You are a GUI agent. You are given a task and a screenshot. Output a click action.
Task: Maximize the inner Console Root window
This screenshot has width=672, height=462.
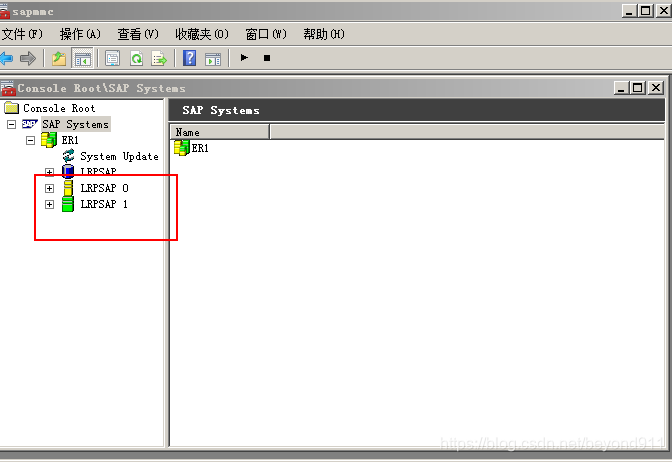click(637, 88)
